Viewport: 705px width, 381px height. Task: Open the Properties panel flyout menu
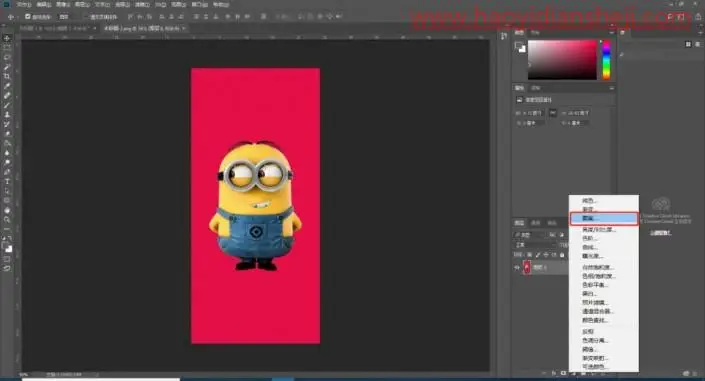(611, 88)
